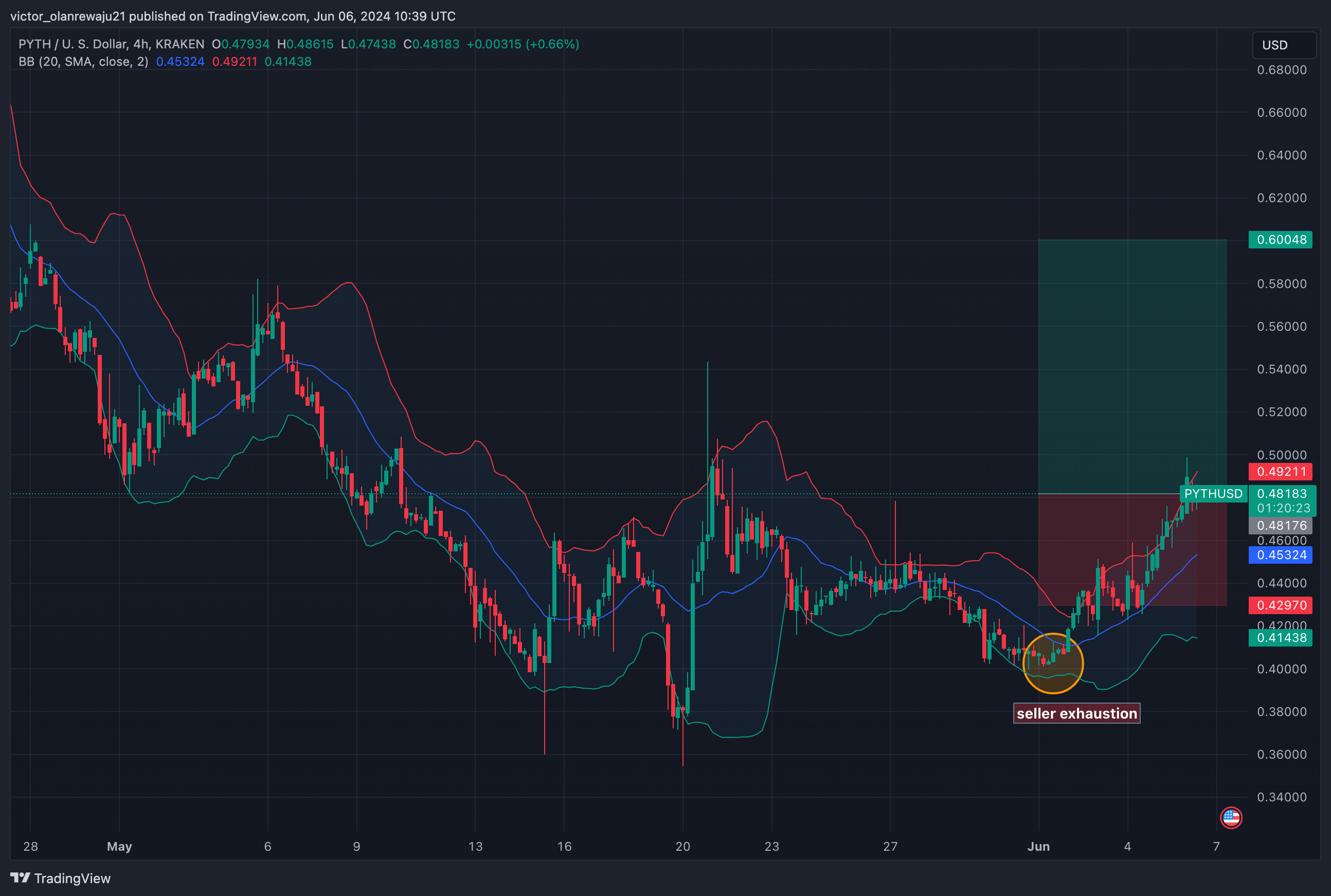Viewport: 1331px width, 896px height.
Task: Click the red 0.42970 stop price label
Action: coord(1280,605)
